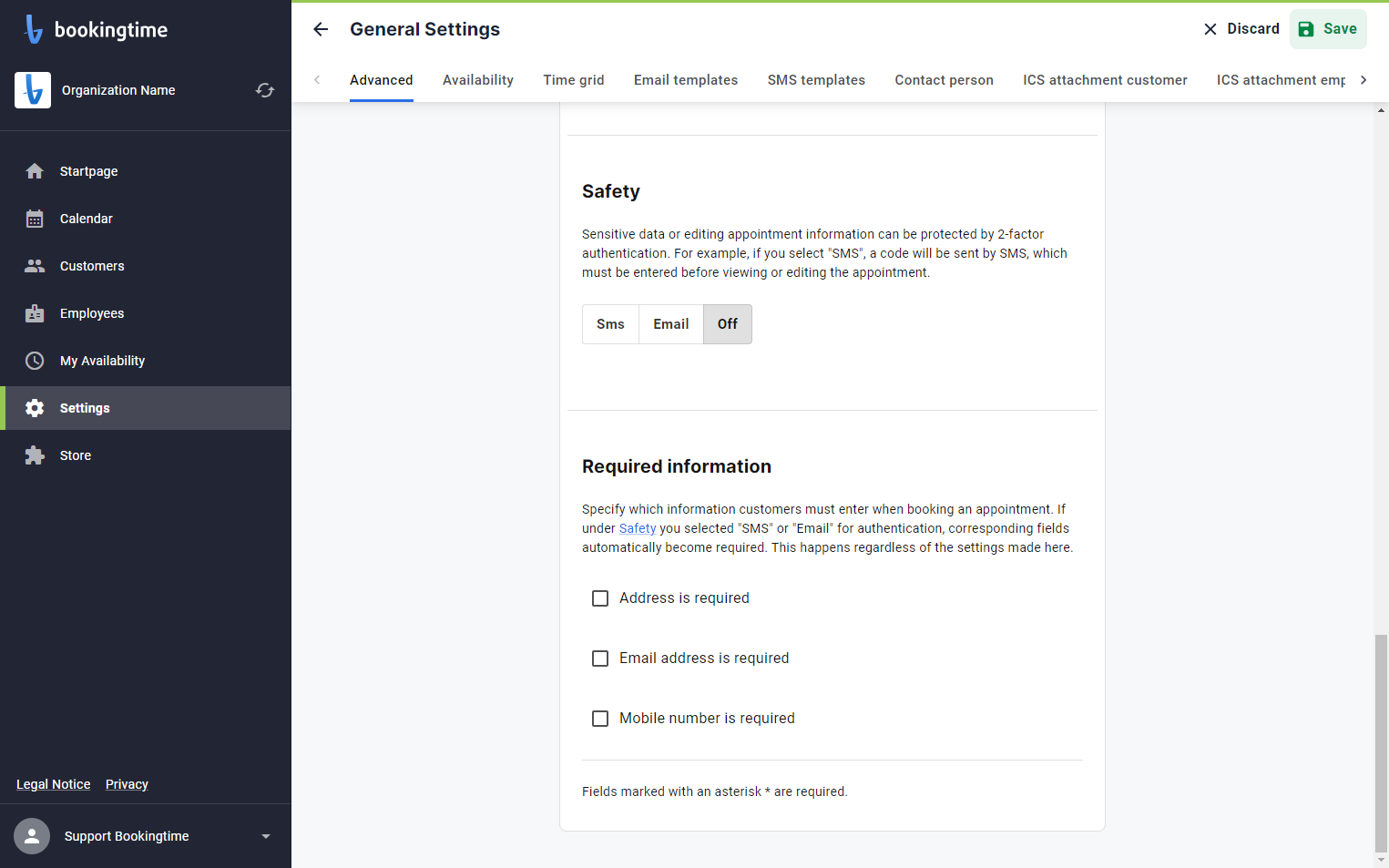Screen dimensions: 1389x868
Task: Switch to the Time grid tab
Action: click(x=574, y=80)
